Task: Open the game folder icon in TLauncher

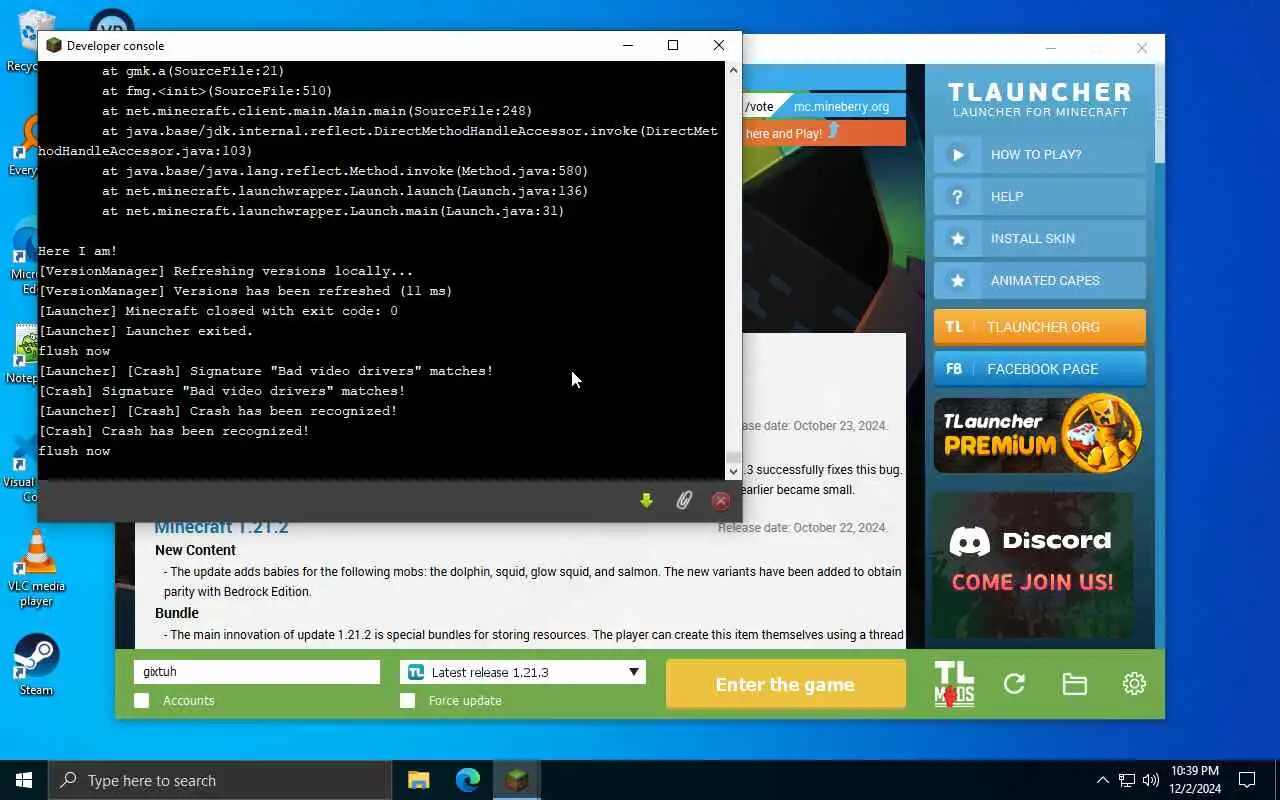Action: 1074,684
